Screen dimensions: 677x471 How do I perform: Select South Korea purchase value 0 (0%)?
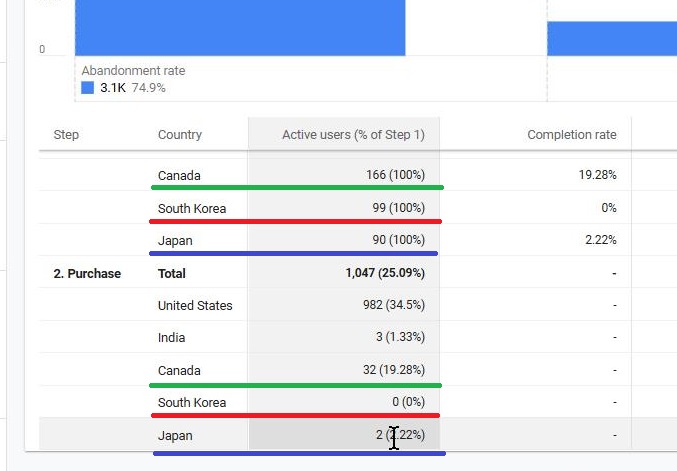408,402
